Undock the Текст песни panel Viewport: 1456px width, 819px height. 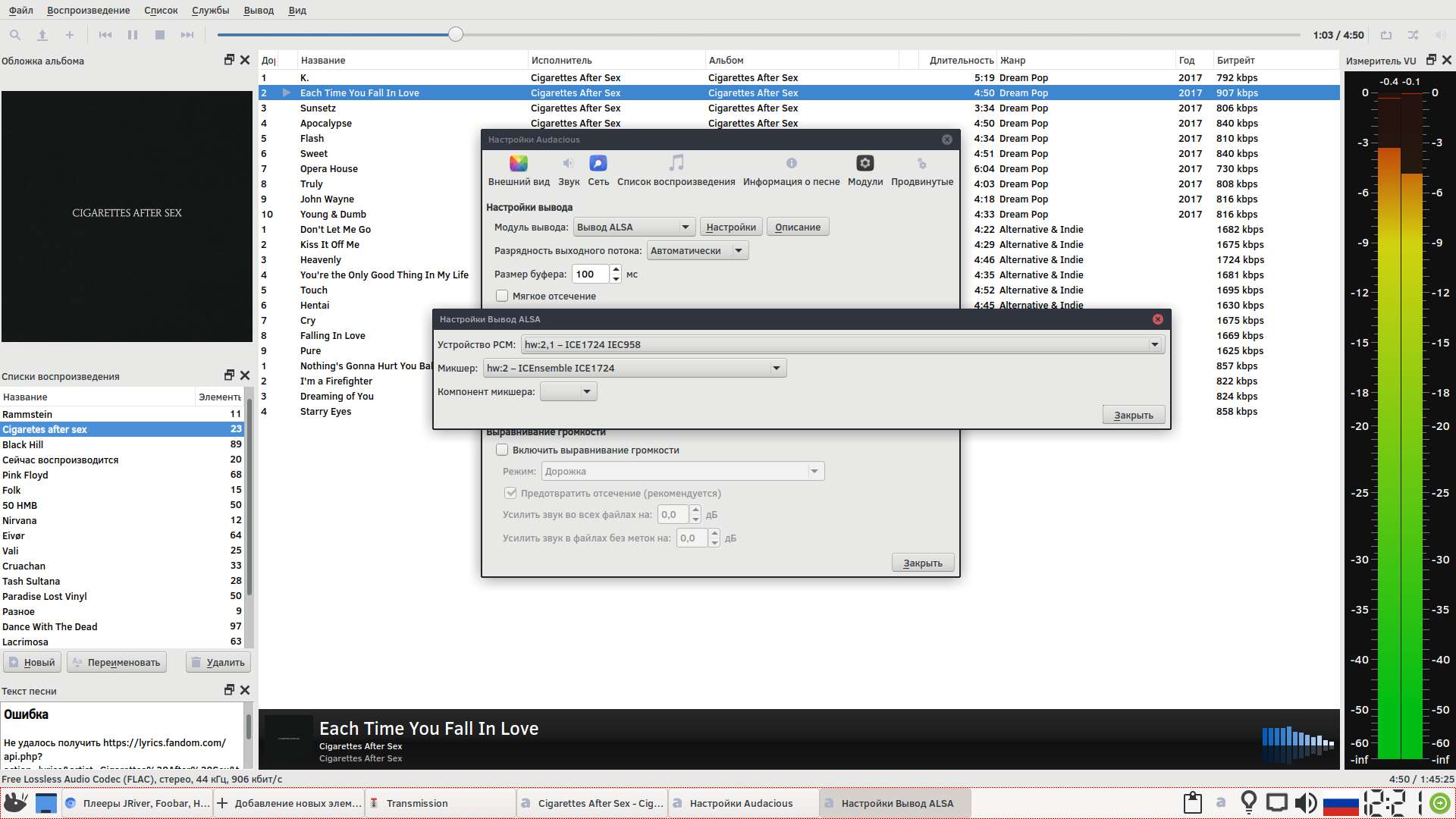229,690
